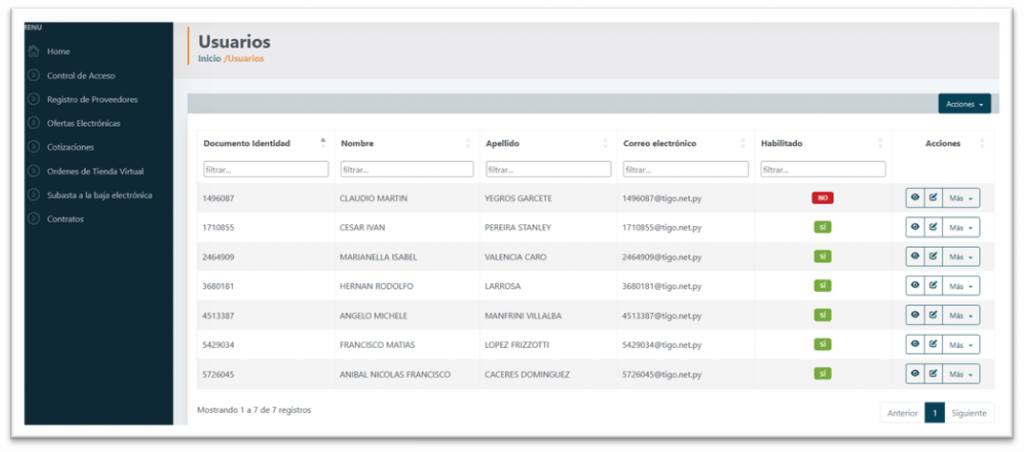The width and height of the screenshot is (1024, 452).
Task: Select Registro de Proveedores in sidebar
Action: [92, 99]
